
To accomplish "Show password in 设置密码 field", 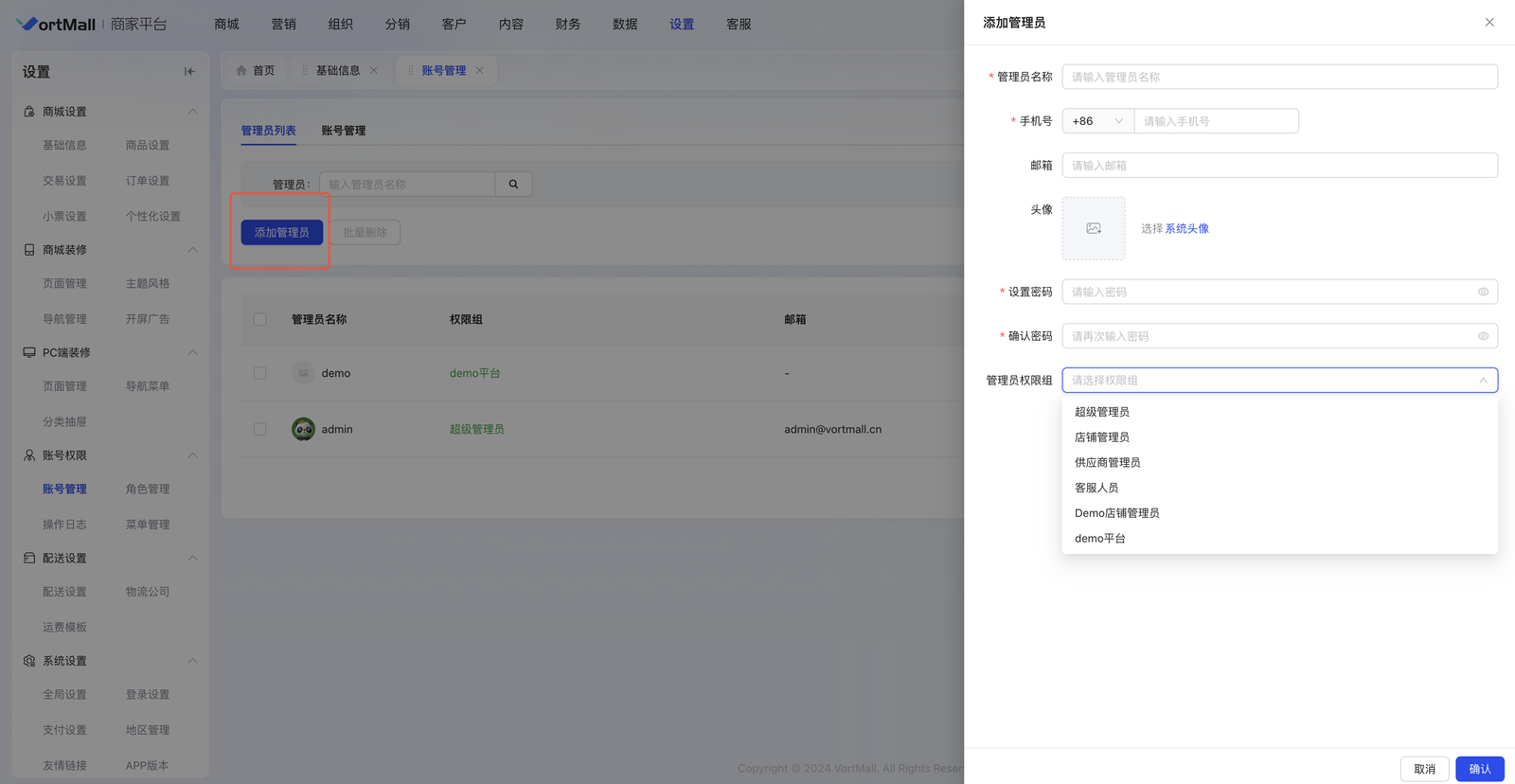I will coord(1483,292).
